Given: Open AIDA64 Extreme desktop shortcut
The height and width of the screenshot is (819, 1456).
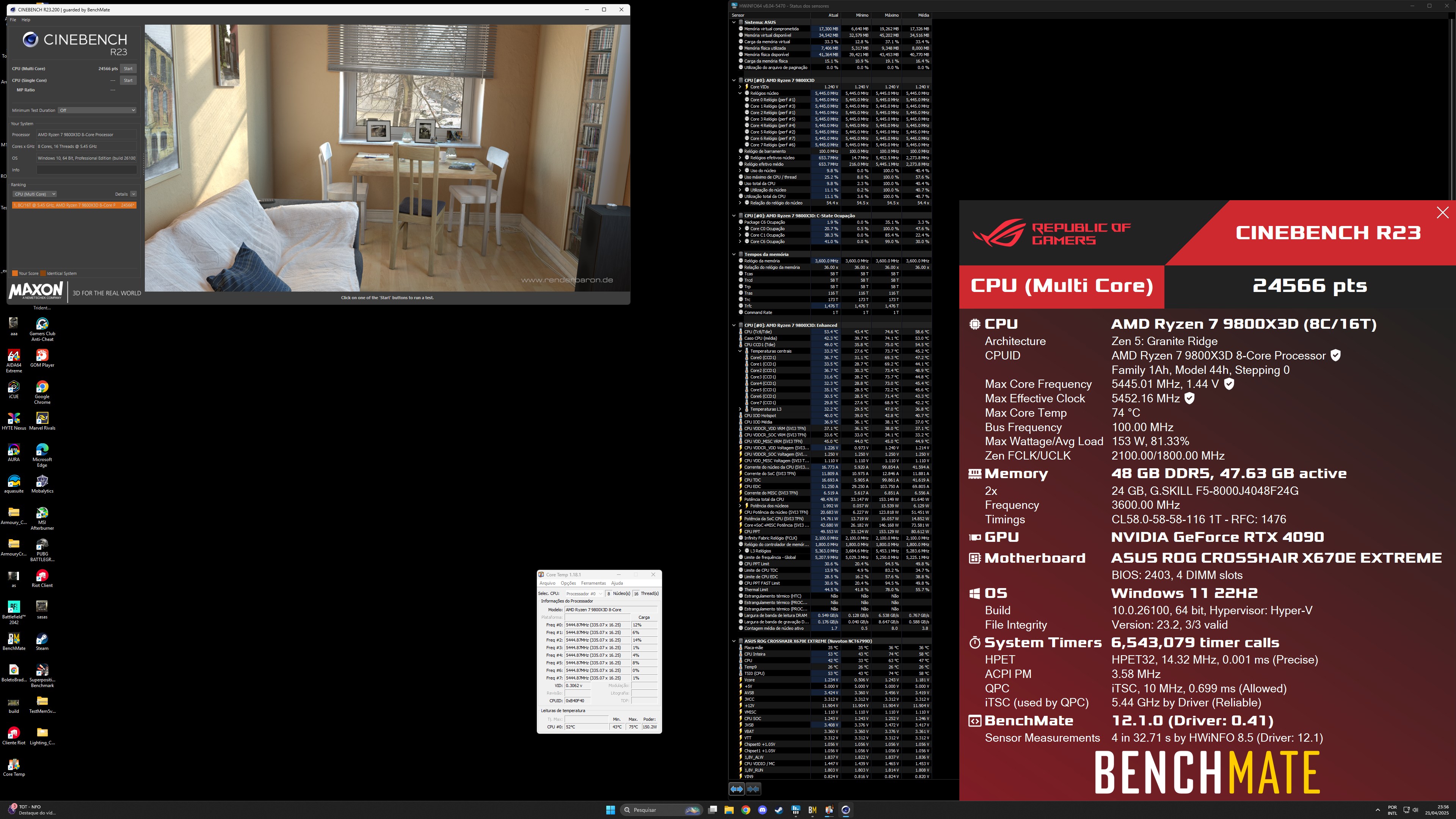Looking at the screenshot, I should pyautogui.click(x=14, y=361).
